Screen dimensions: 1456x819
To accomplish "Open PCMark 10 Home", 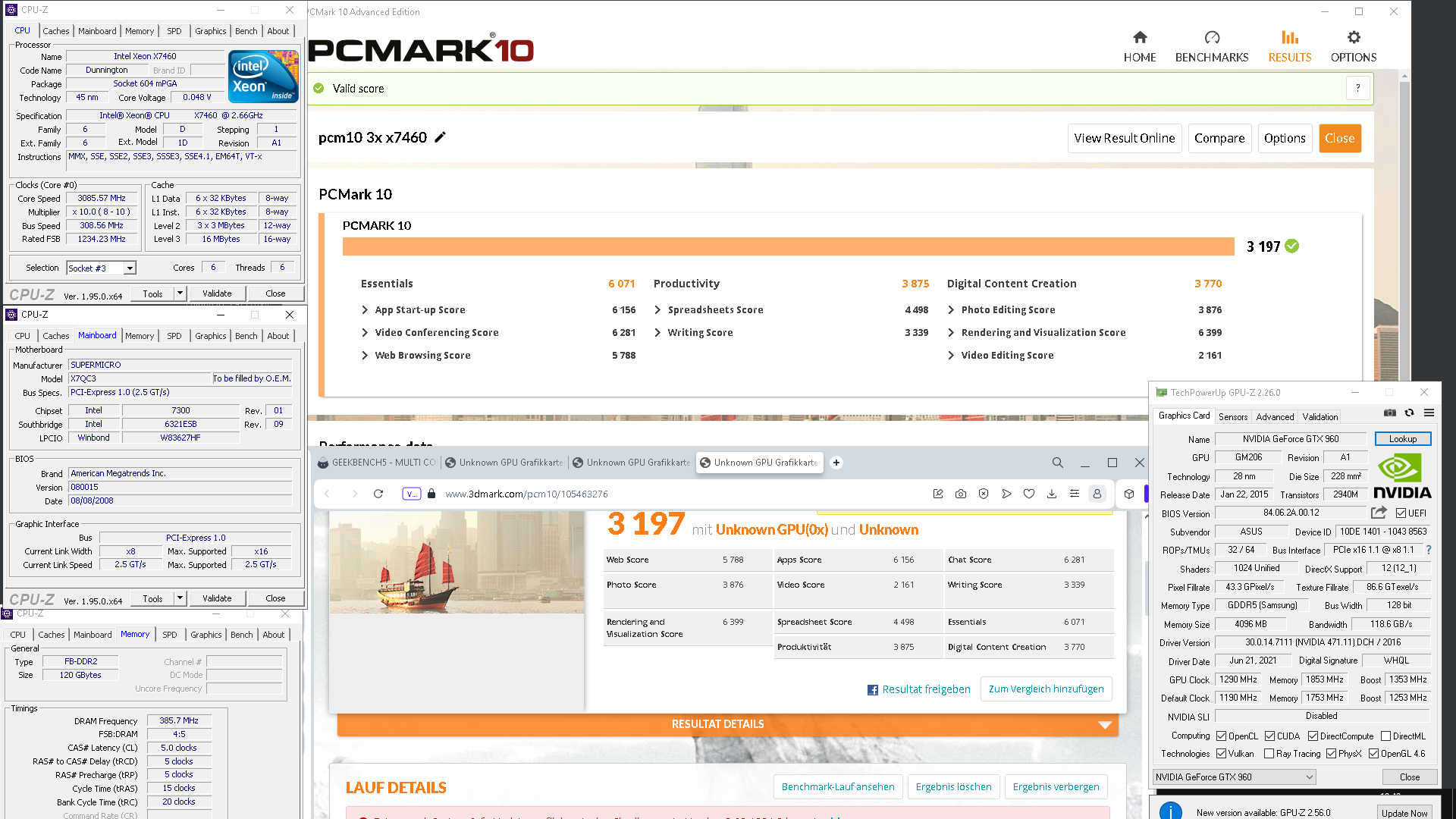I will tap(1140, 47).
